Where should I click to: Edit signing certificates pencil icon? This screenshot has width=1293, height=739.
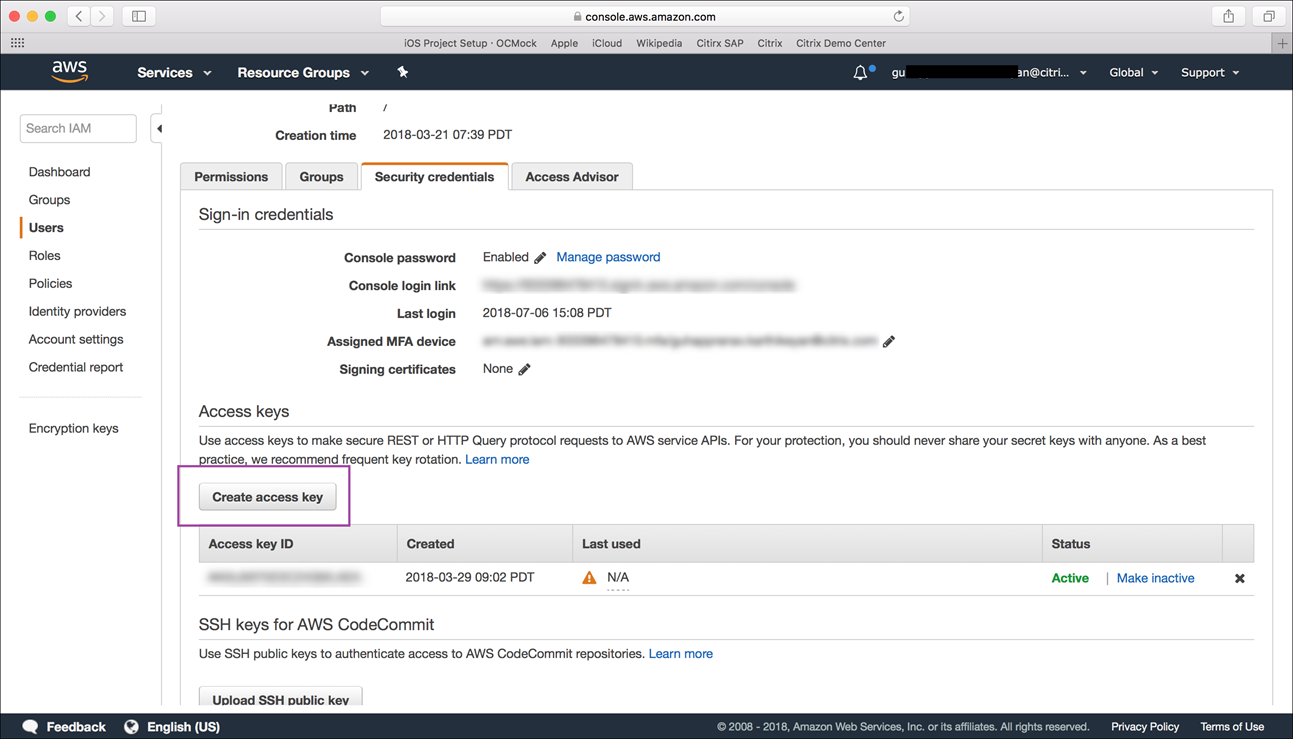point(525,369)
